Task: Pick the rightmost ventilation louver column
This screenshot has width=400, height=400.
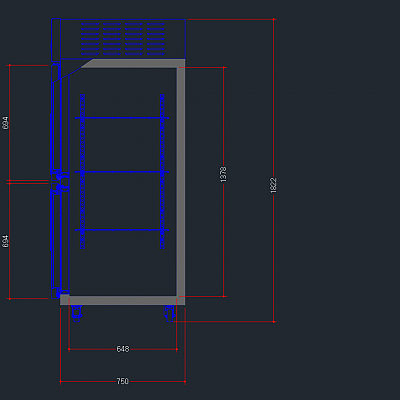Action: coord(156,39)
